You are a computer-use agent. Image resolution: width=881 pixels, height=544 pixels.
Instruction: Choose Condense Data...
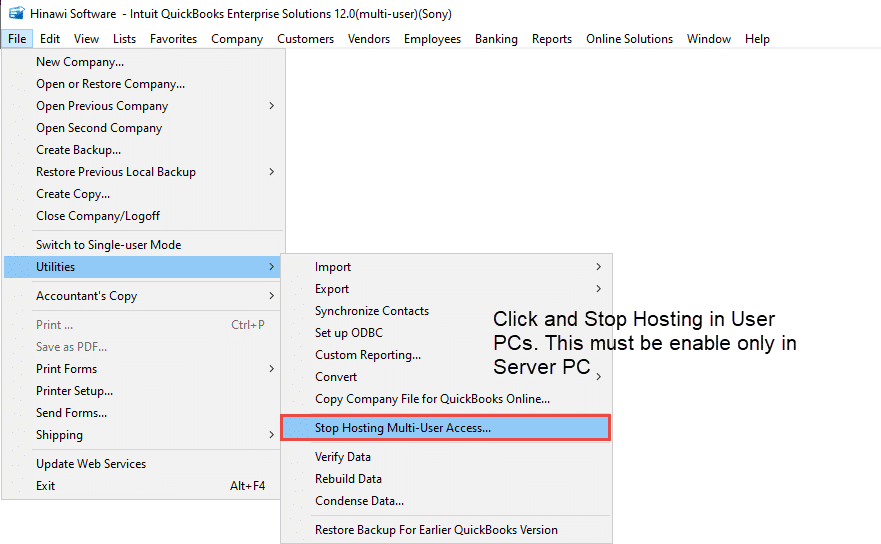click(x=446, y=500)
